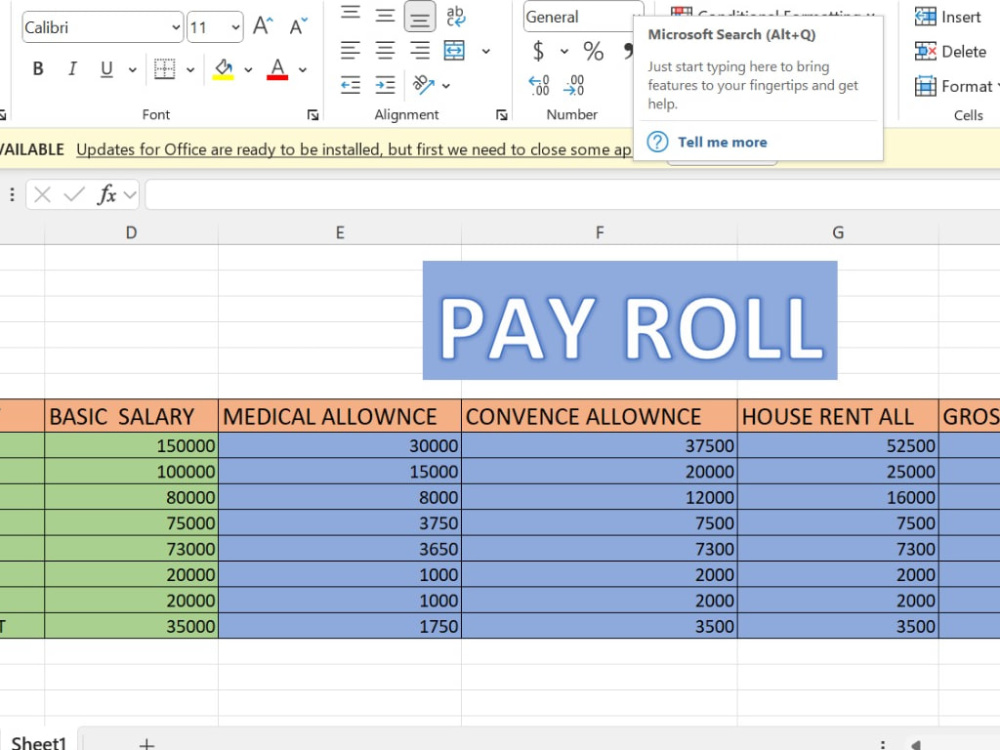This screenshot has width=1000, height=750.
Task: Increase font size icon
Action: point(263,26)
